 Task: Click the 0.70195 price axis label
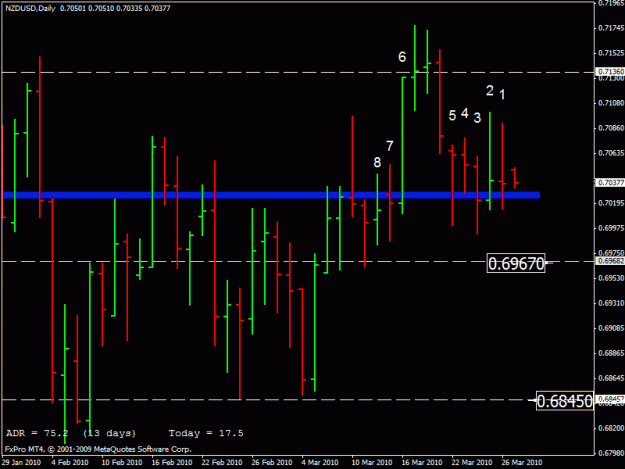(611, 203)
